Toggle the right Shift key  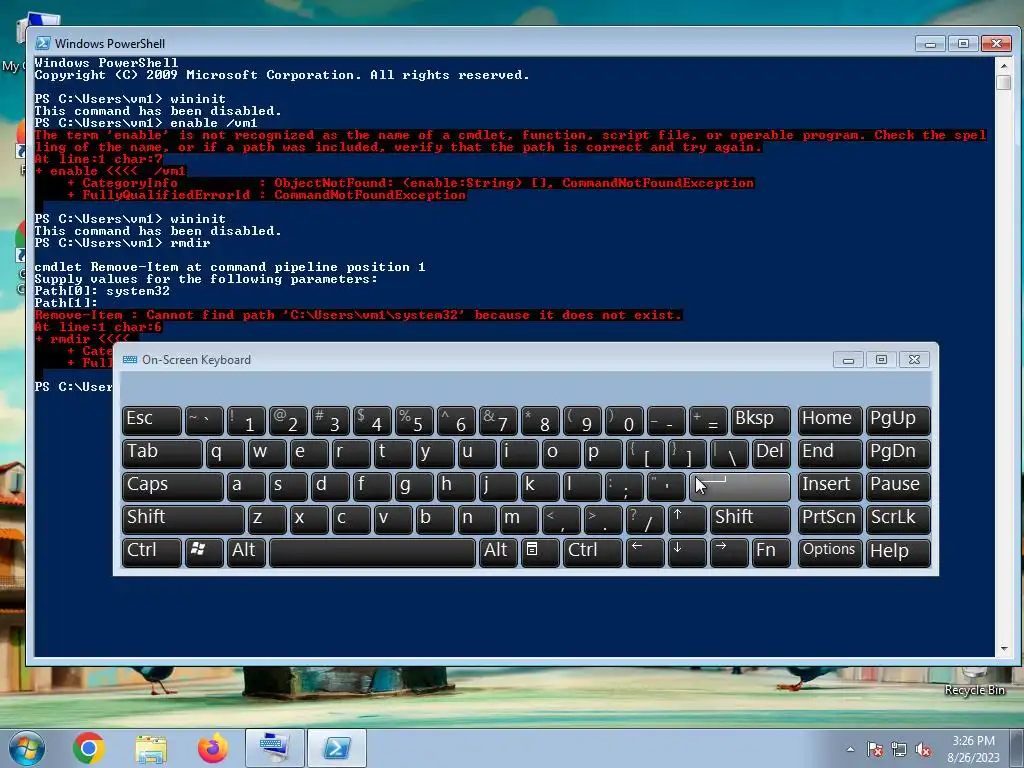click(750, 519)
